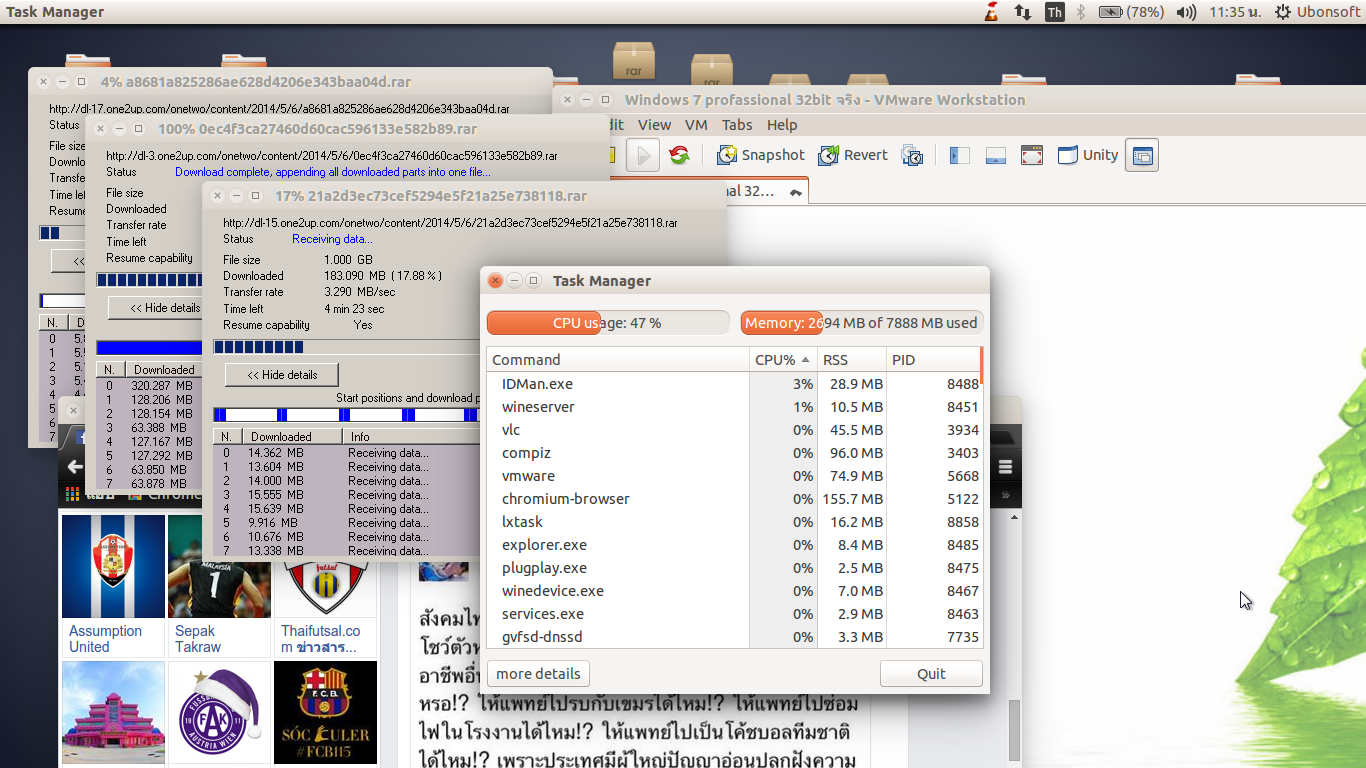Open the Ubonsoft session gear menu
Viewport: 1366px width, 768px height.
pyautogui.click(x=1316, y=12)
